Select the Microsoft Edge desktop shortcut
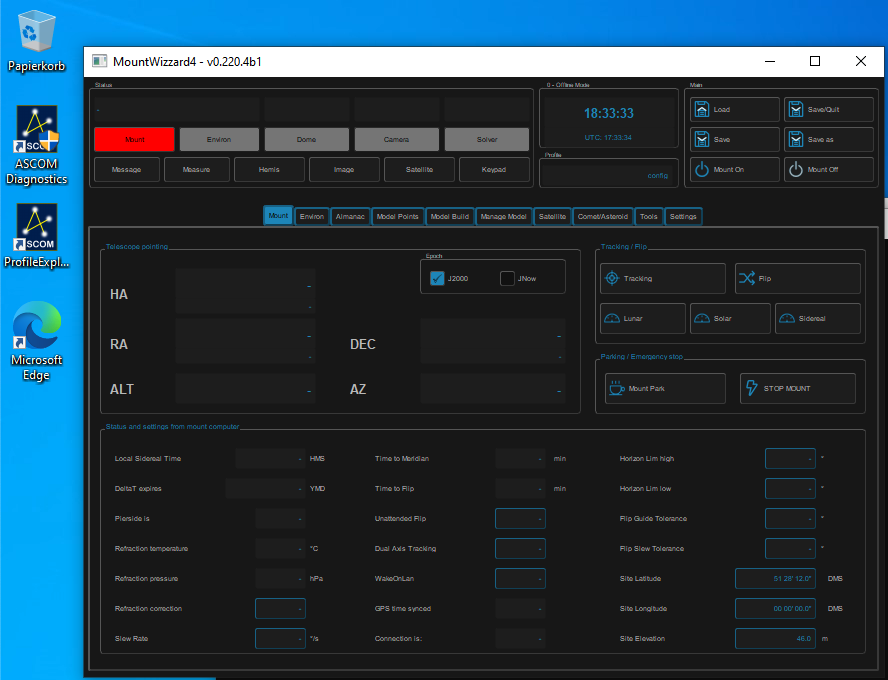Viewport: 888px width, 680px height. [36, 341]
